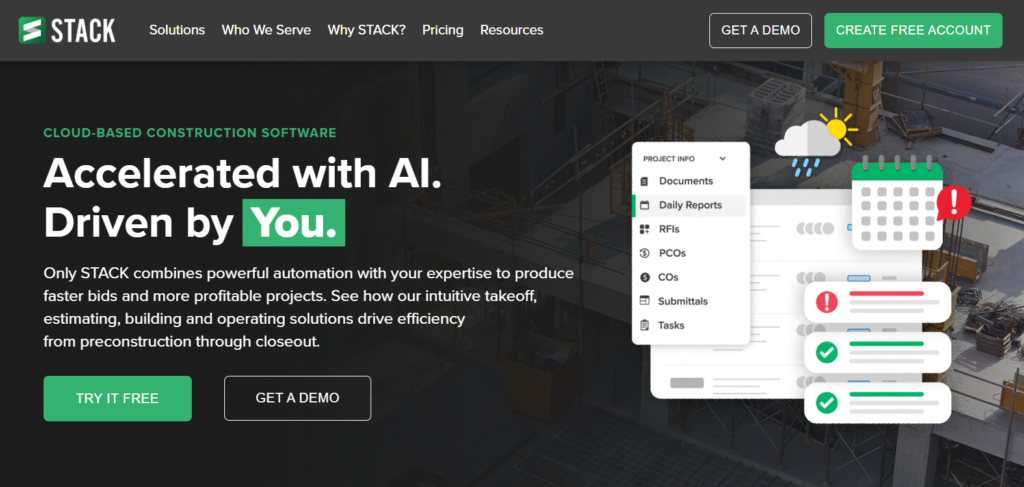
Task: Click the CLOUD-BASED CONSTRUCTION SOFTWARE tagline
Action: tap(190, 133)
